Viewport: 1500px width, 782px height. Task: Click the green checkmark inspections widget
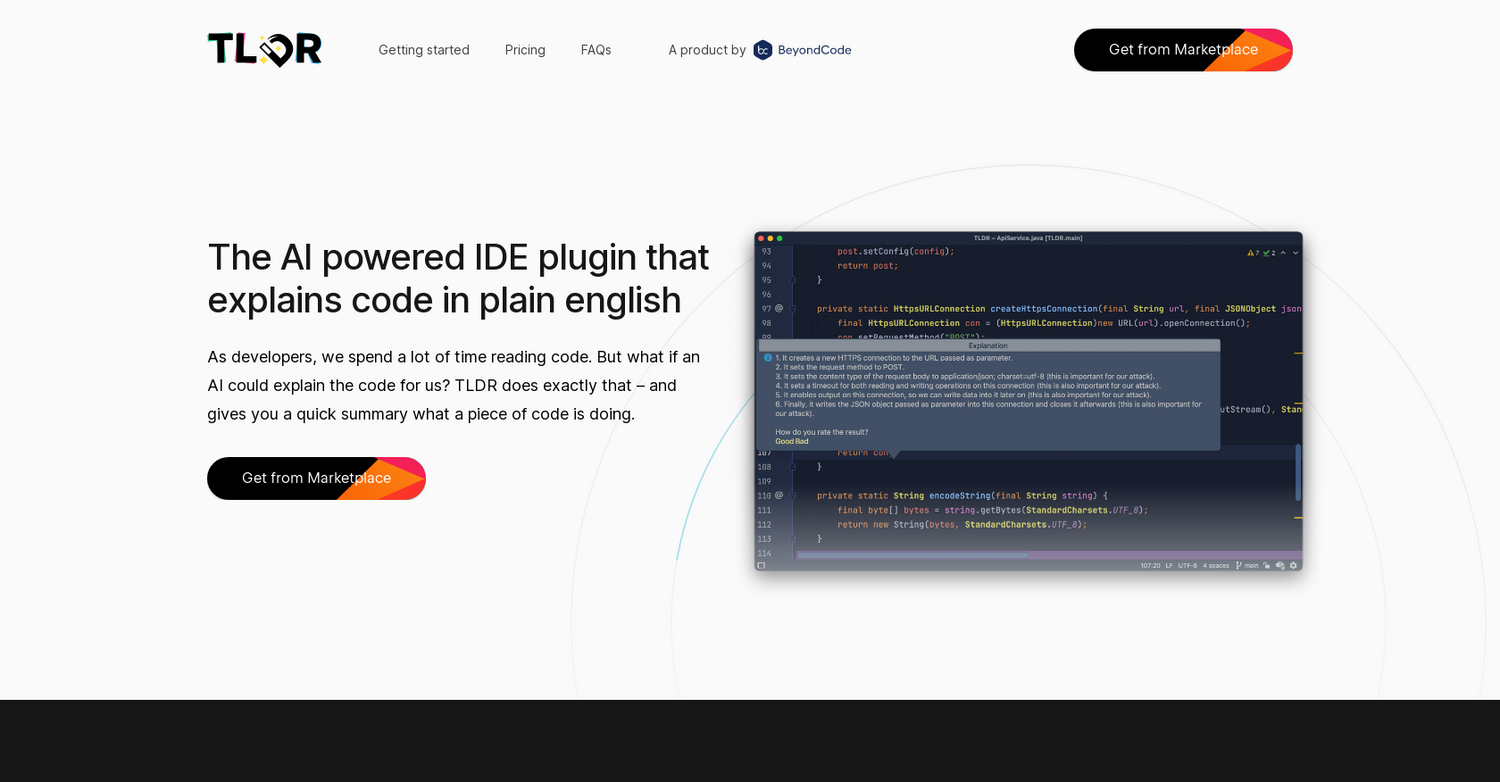pyautogui.click(x=1266, y=253)
